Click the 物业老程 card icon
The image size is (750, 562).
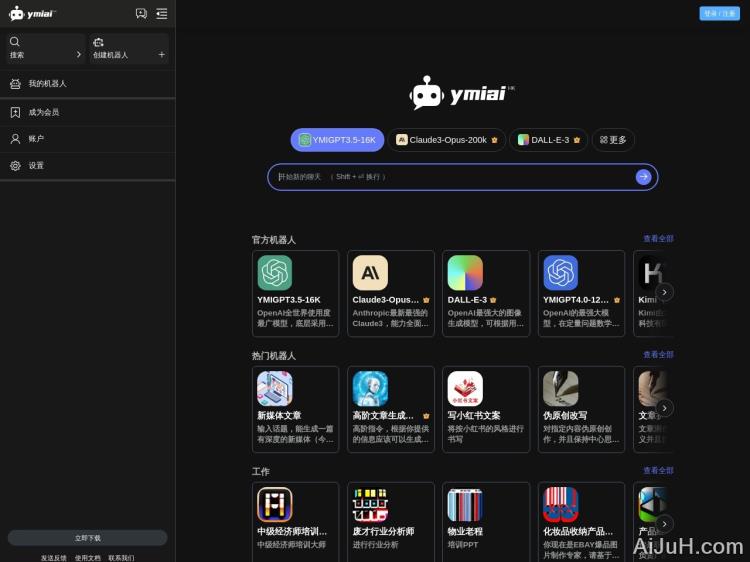tap(465, 505)
